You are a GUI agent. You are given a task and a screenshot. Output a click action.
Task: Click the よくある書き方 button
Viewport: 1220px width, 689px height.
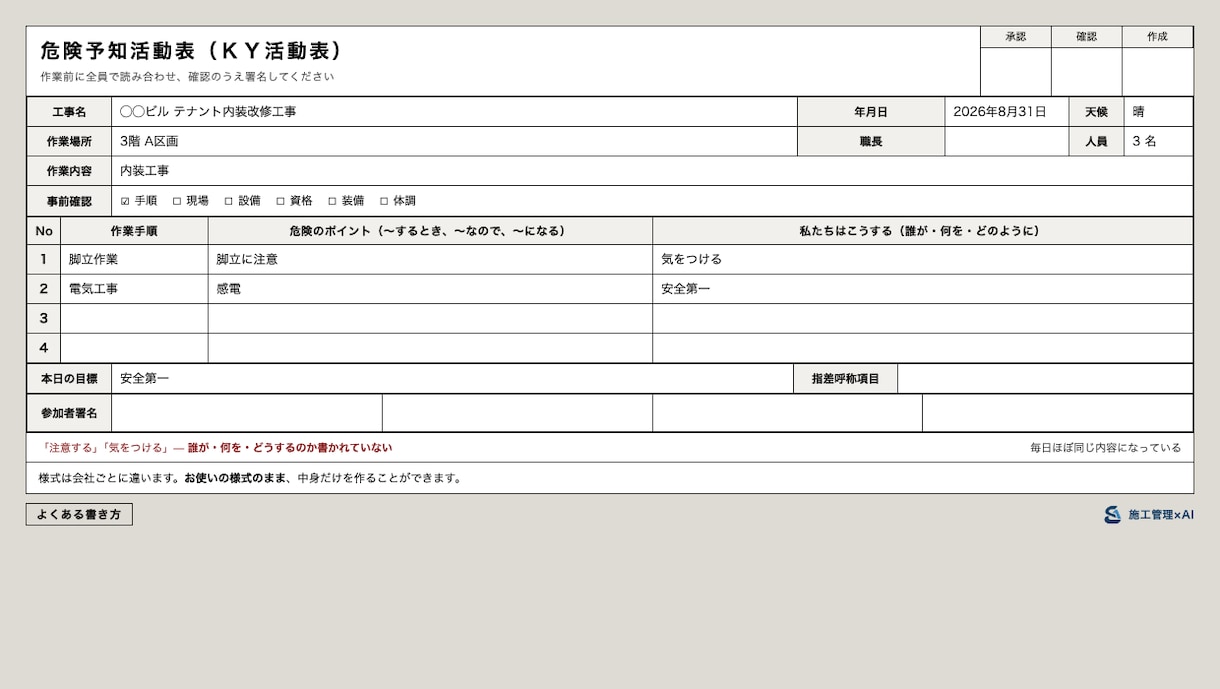[79, 514]
